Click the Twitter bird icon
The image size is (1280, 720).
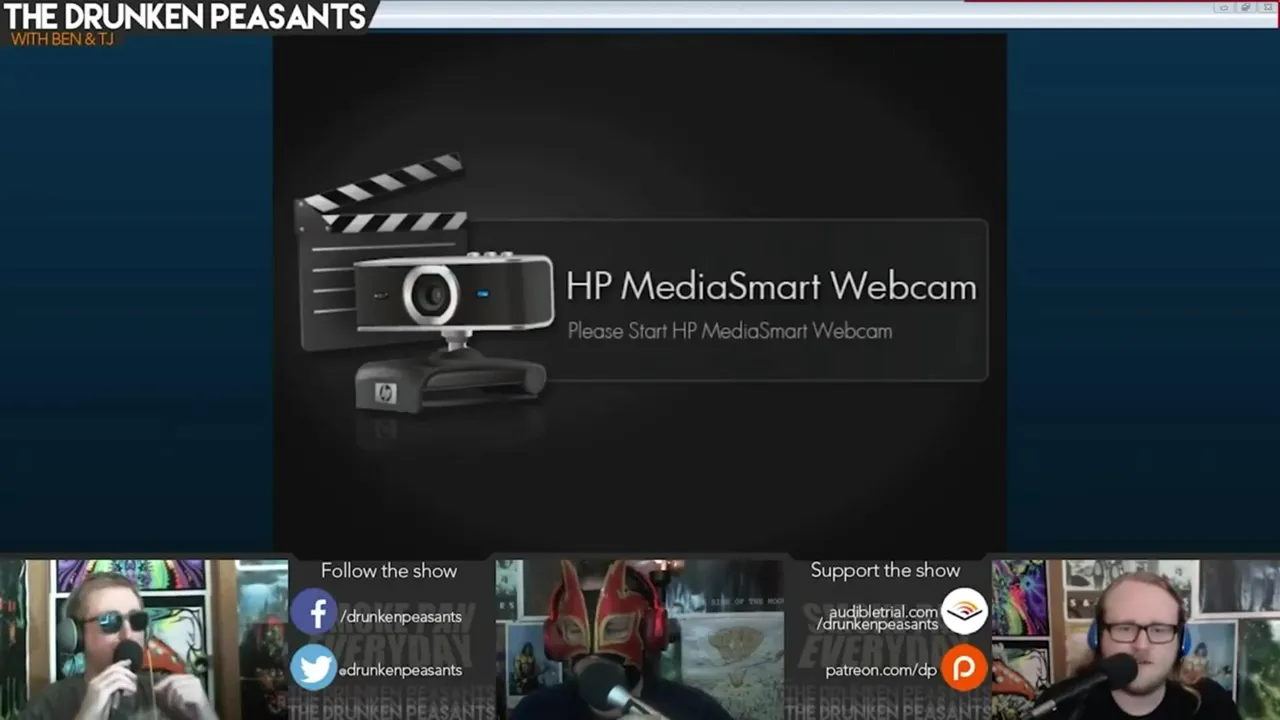click(x=314, y=668)
